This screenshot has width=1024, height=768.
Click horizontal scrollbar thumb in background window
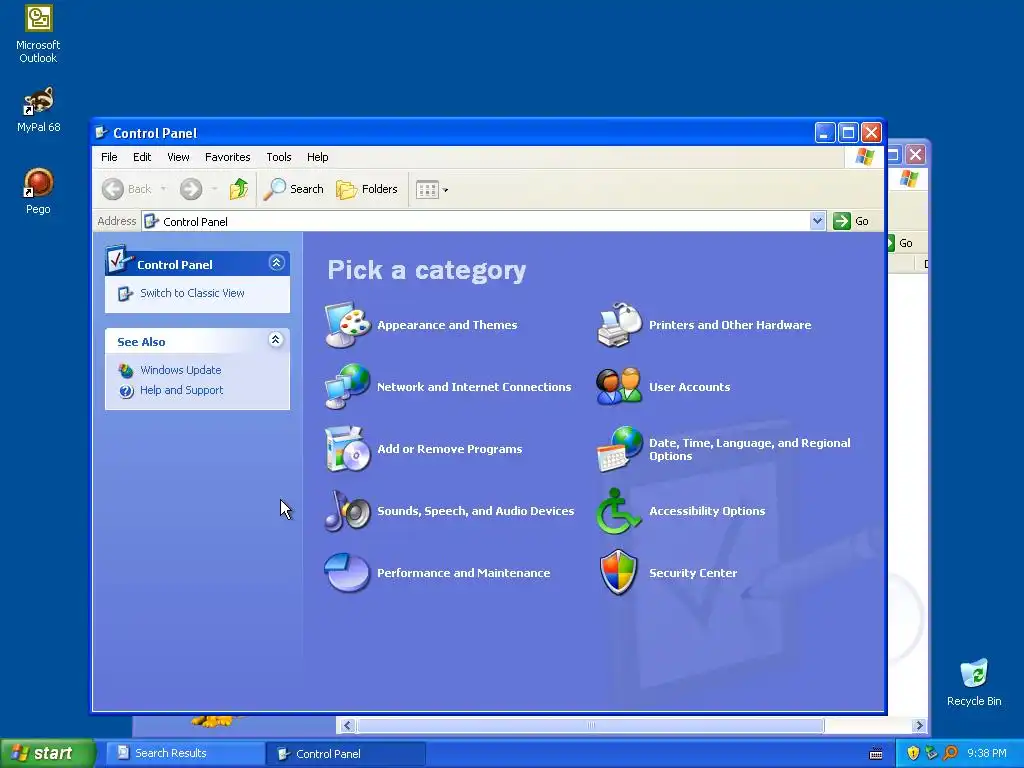(x=590, y=725)
